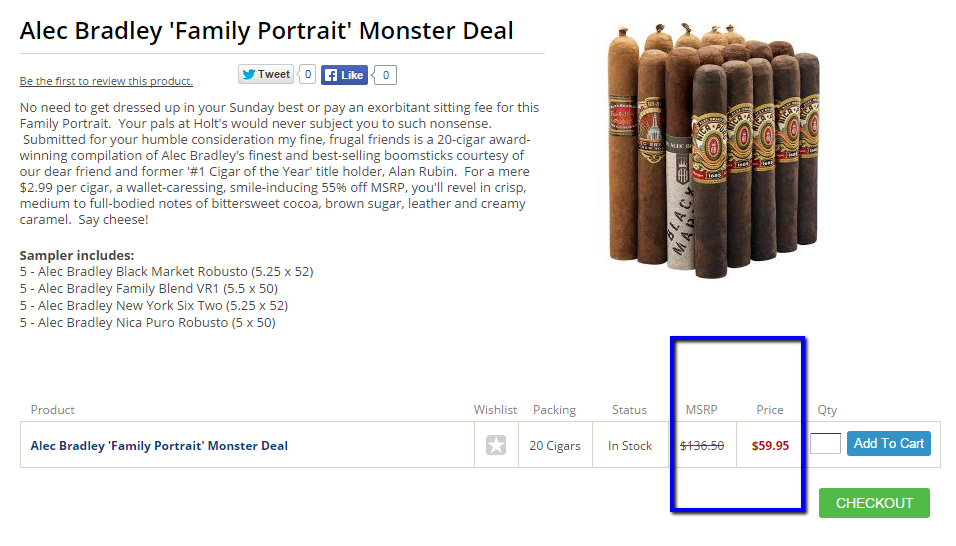
Task: Add product to wishlist with star icon
Action: pyautogui.click(x=496, y=446)
